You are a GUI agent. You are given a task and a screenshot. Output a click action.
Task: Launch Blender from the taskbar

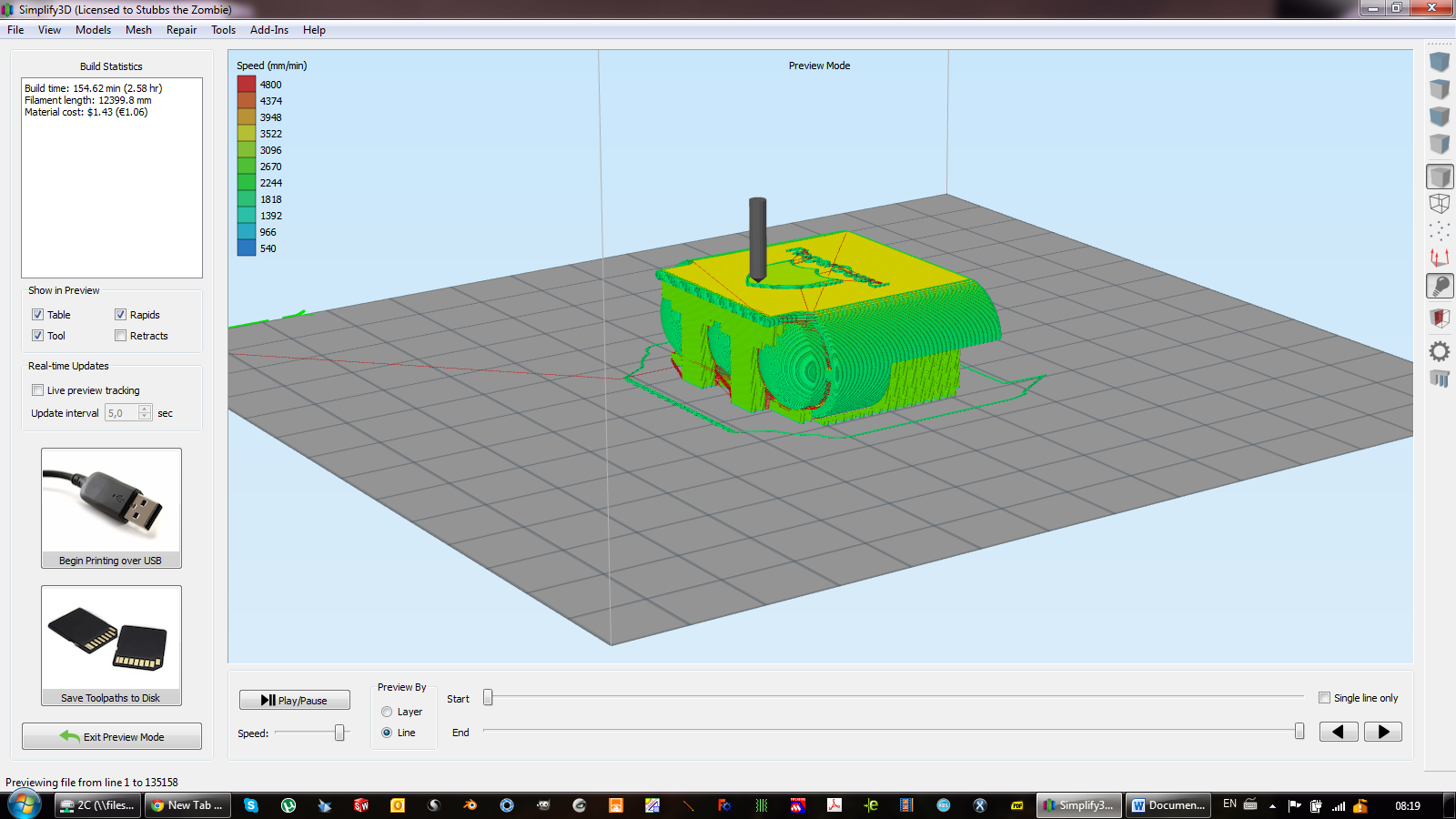pyautogui.click(x=470, y=805)
